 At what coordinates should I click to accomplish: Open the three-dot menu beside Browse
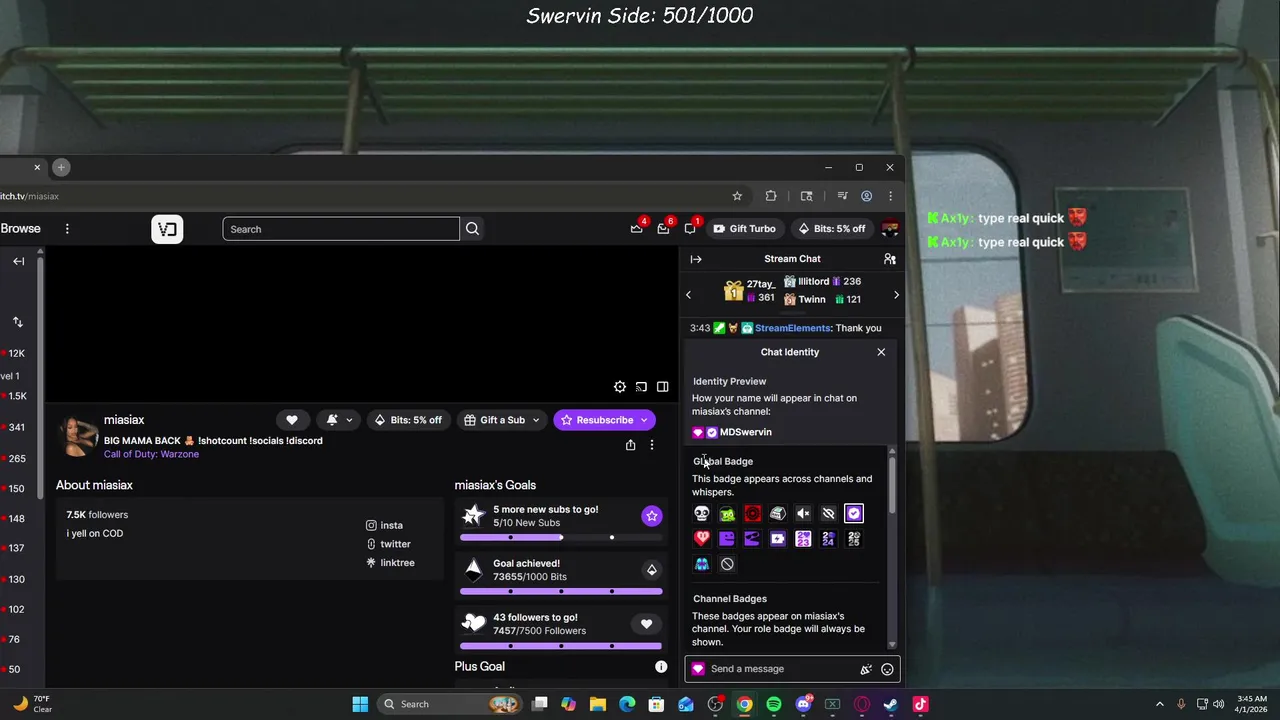pos(67,229)
